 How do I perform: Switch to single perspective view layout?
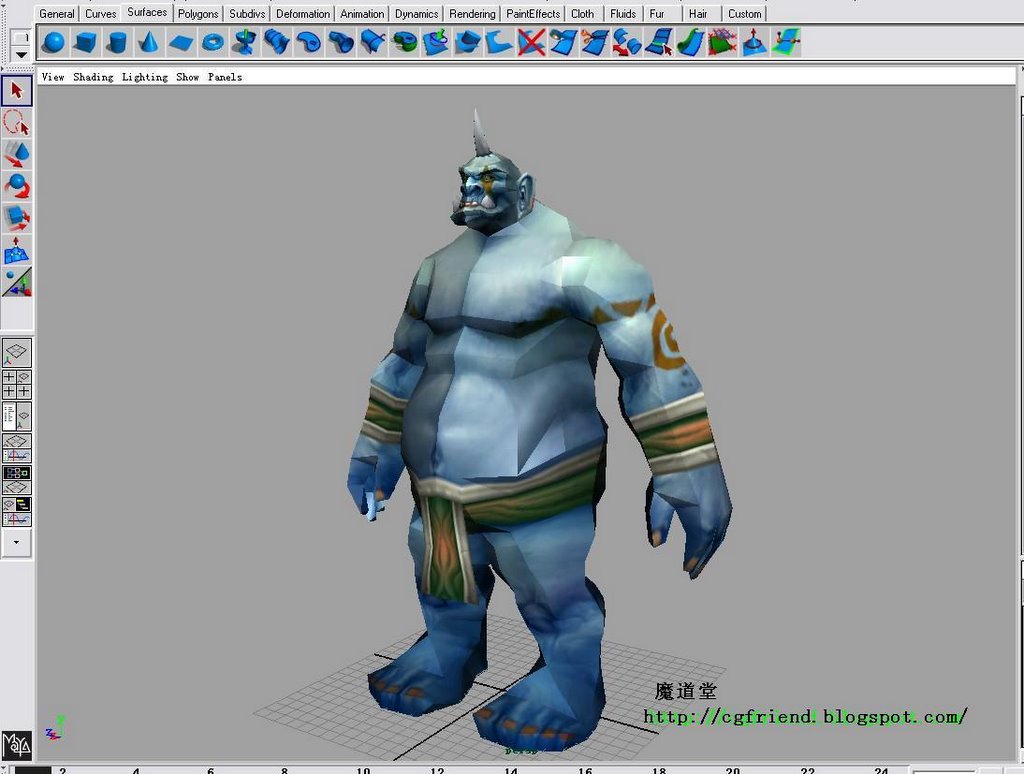[x=16, y=353]
